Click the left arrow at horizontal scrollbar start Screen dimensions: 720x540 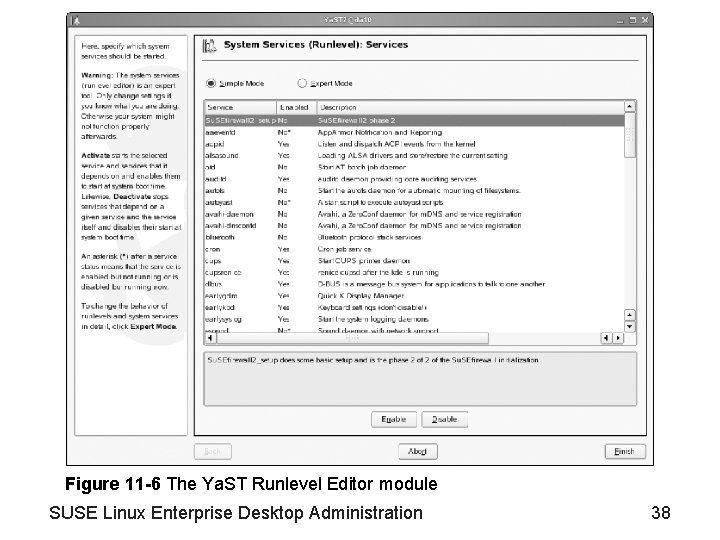pyautogui.click(x=210, y=338)
